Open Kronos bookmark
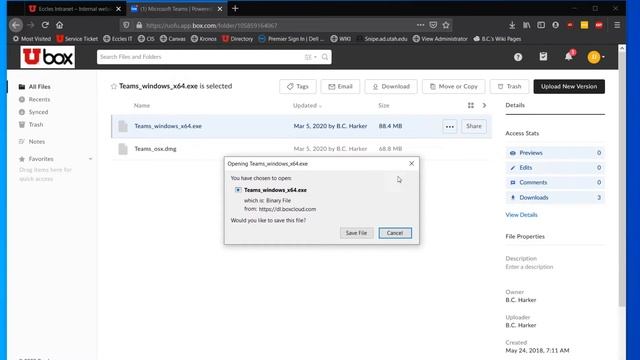Viewport: 640px width, 360px height. [x=204, y=39]
